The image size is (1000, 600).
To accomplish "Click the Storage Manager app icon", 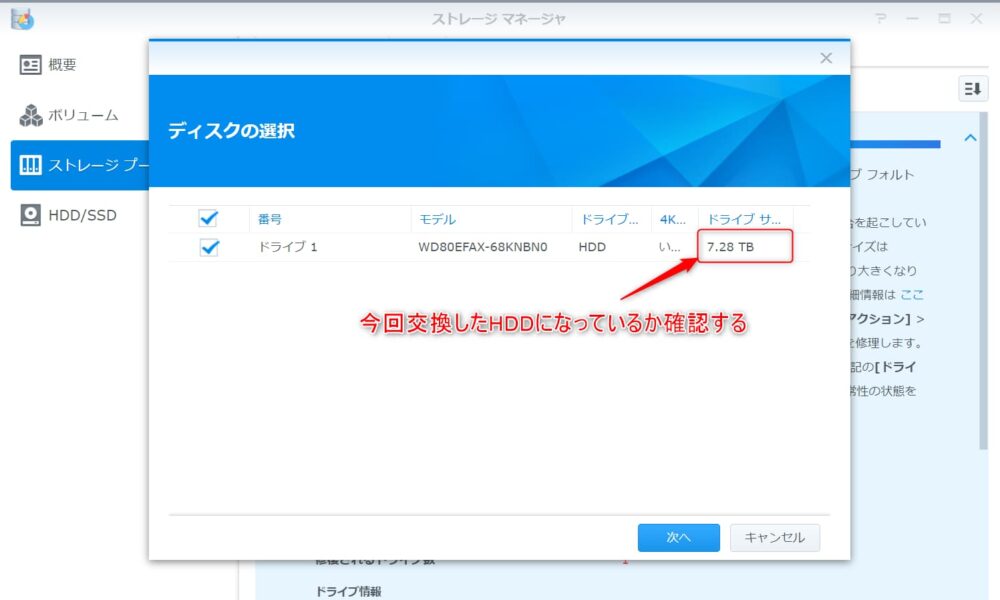I will tap(23, 19).
